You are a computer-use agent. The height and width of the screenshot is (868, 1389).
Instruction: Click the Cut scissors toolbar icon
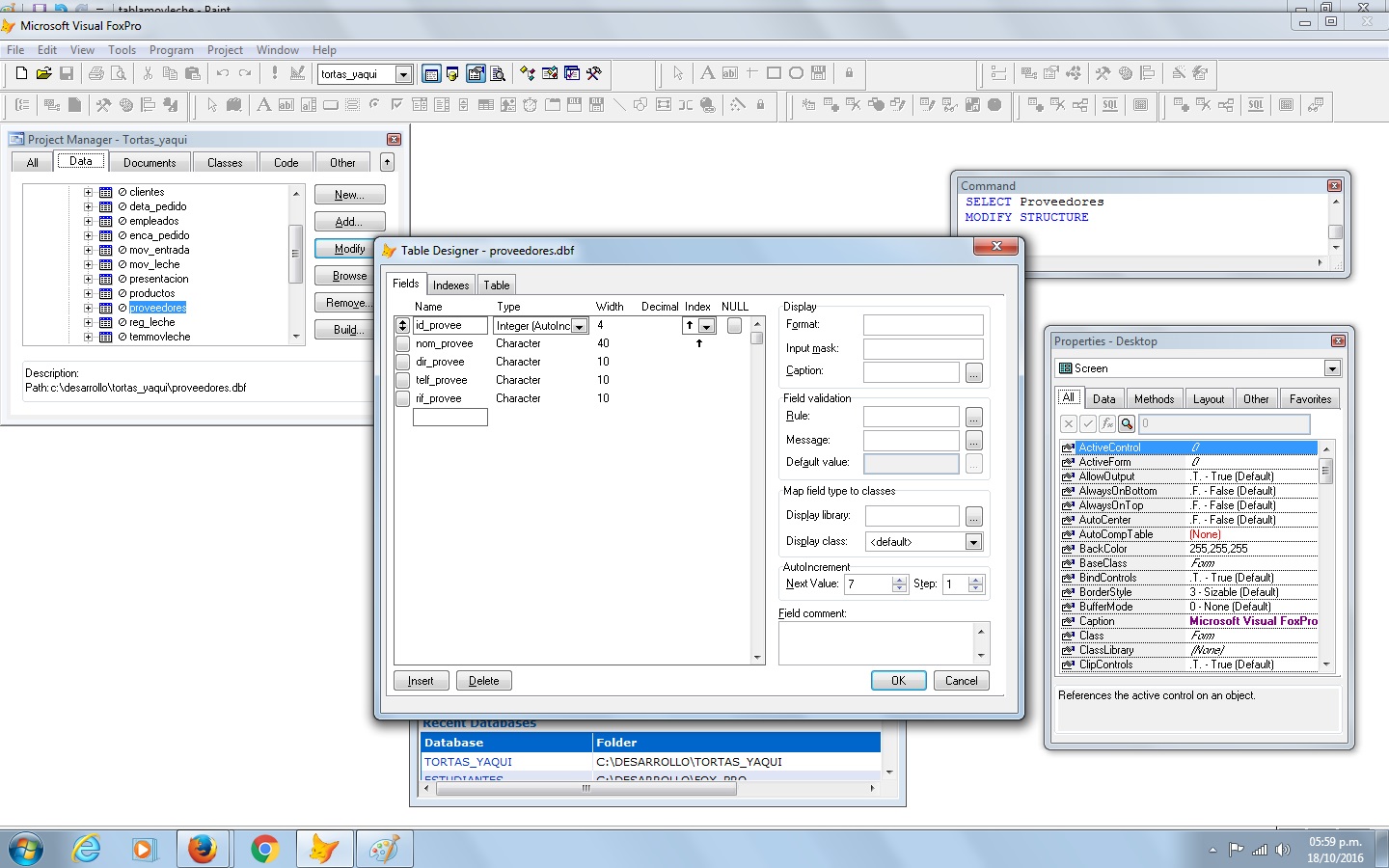(148, 73)
